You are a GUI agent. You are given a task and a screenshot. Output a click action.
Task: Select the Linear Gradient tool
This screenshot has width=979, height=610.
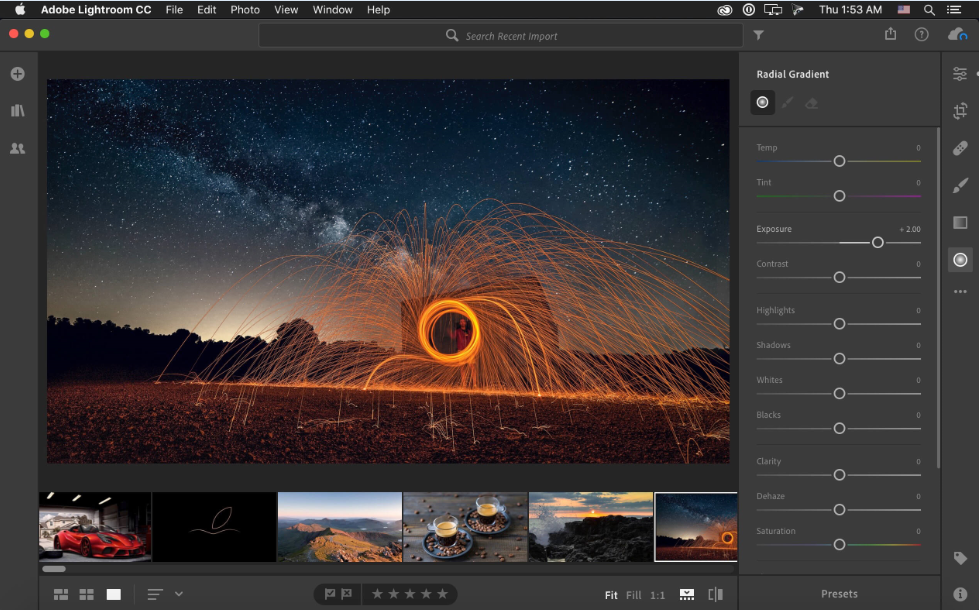coord(960,222)
